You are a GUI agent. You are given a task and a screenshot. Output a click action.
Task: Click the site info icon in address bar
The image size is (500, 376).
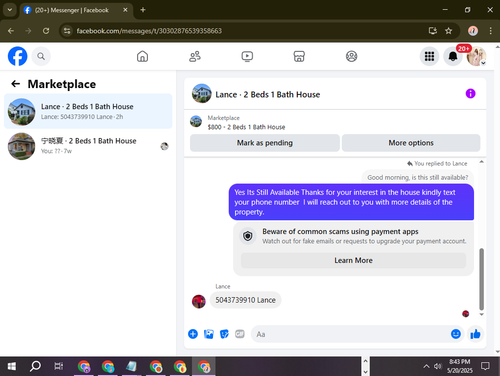(x=67, y=31)
